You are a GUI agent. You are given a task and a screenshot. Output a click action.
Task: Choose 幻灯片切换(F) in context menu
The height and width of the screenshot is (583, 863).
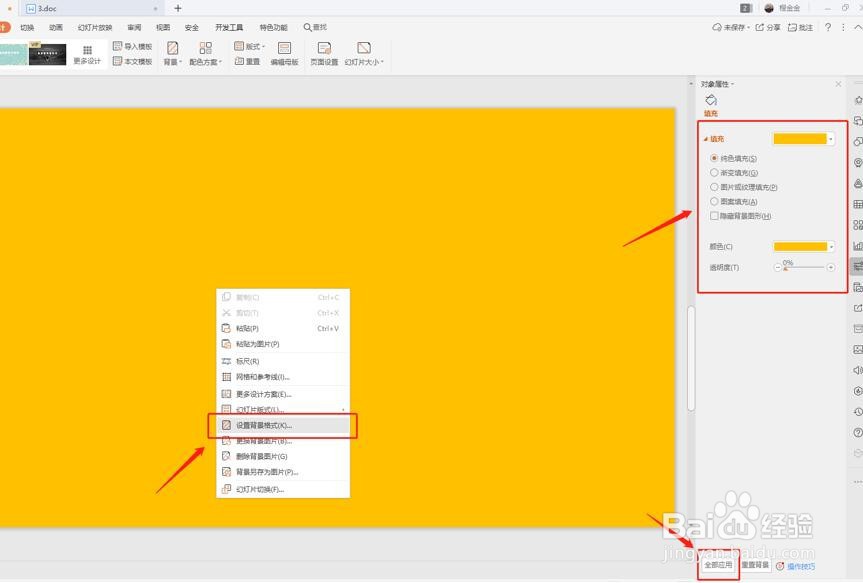point(283,489)
